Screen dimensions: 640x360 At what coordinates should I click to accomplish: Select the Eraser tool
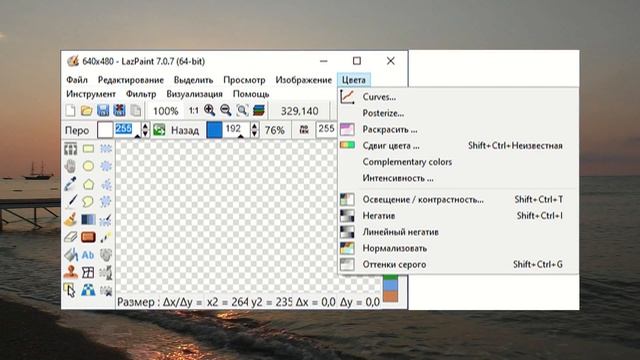[x=70, y=237]
